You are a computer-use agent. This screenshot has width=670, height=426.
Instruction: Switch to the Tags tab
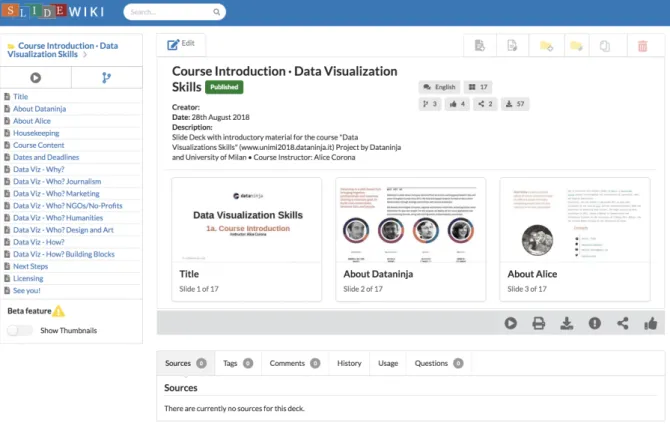238,364
